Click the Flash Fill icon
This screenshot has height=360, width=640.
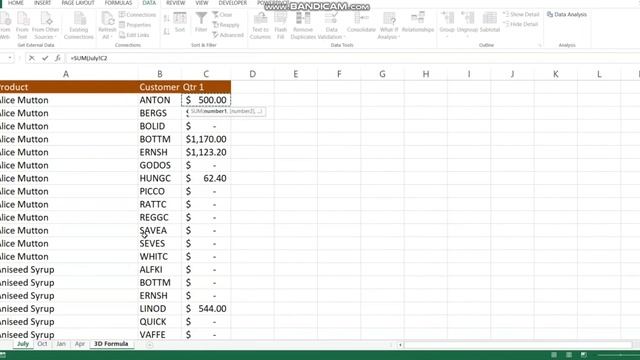280,25
